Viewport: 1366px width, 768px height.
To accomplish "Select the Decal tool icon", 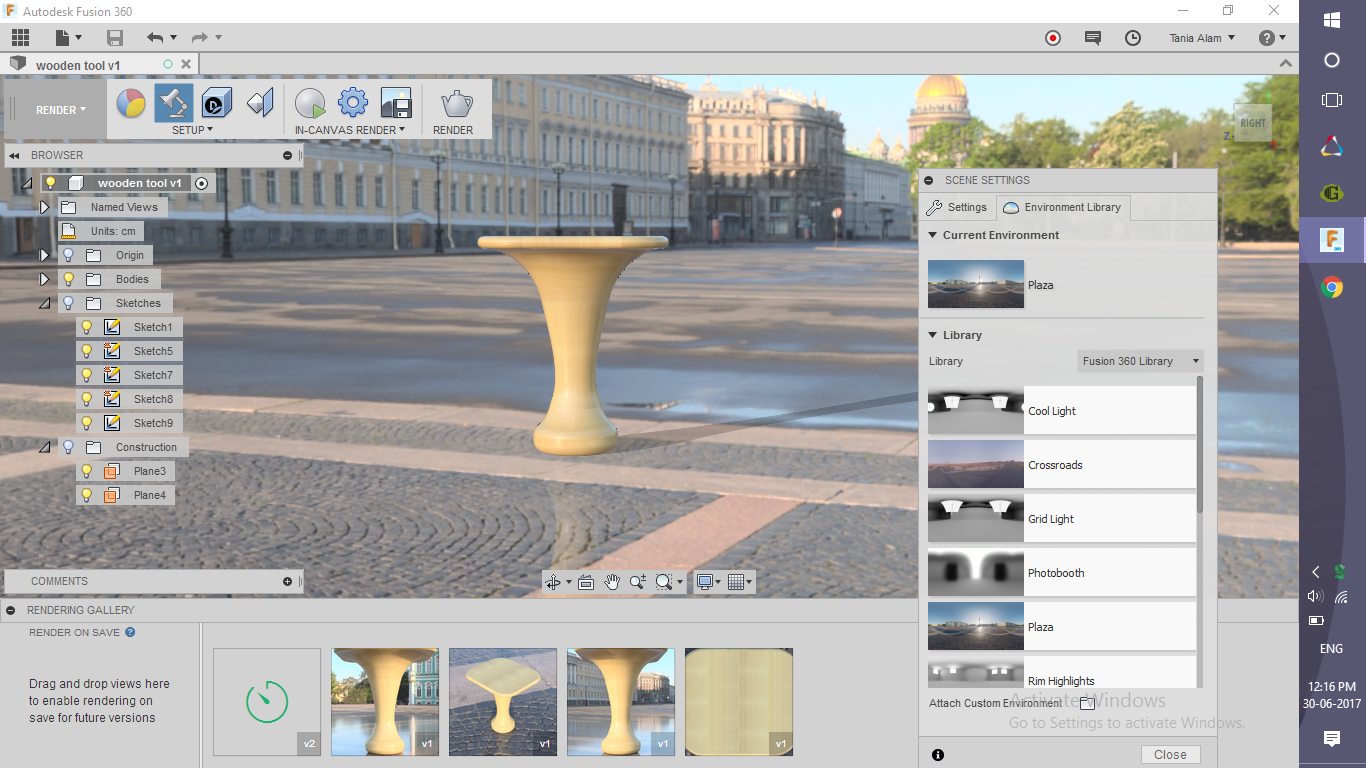I will pyautogui.click(x=217, y=103).
